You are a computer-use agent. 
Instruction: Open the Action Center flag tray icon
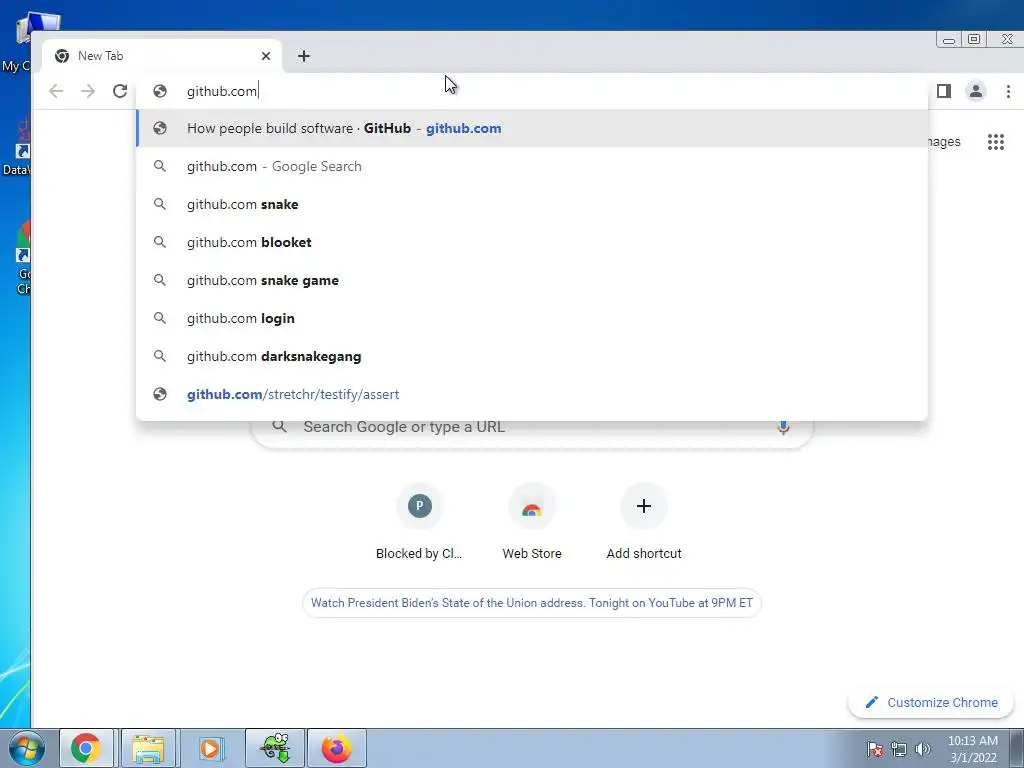[x=875, y=749]
